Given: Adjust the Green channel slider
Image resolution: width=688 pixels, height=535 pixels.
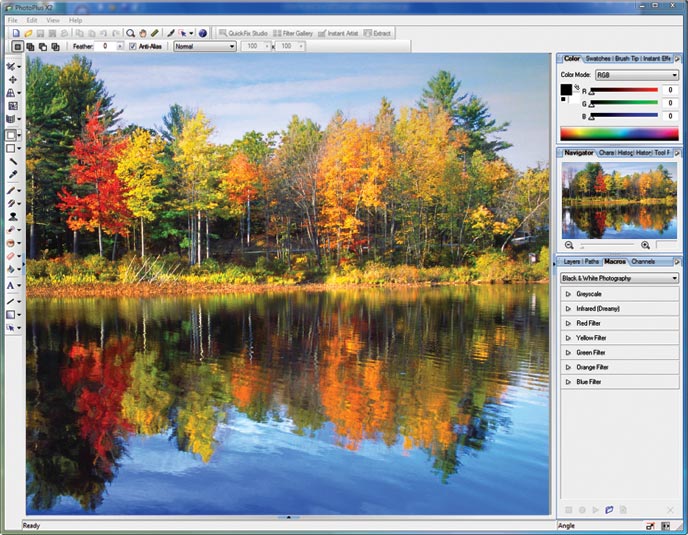Looking at the screenshot, I should pos(624,104).
